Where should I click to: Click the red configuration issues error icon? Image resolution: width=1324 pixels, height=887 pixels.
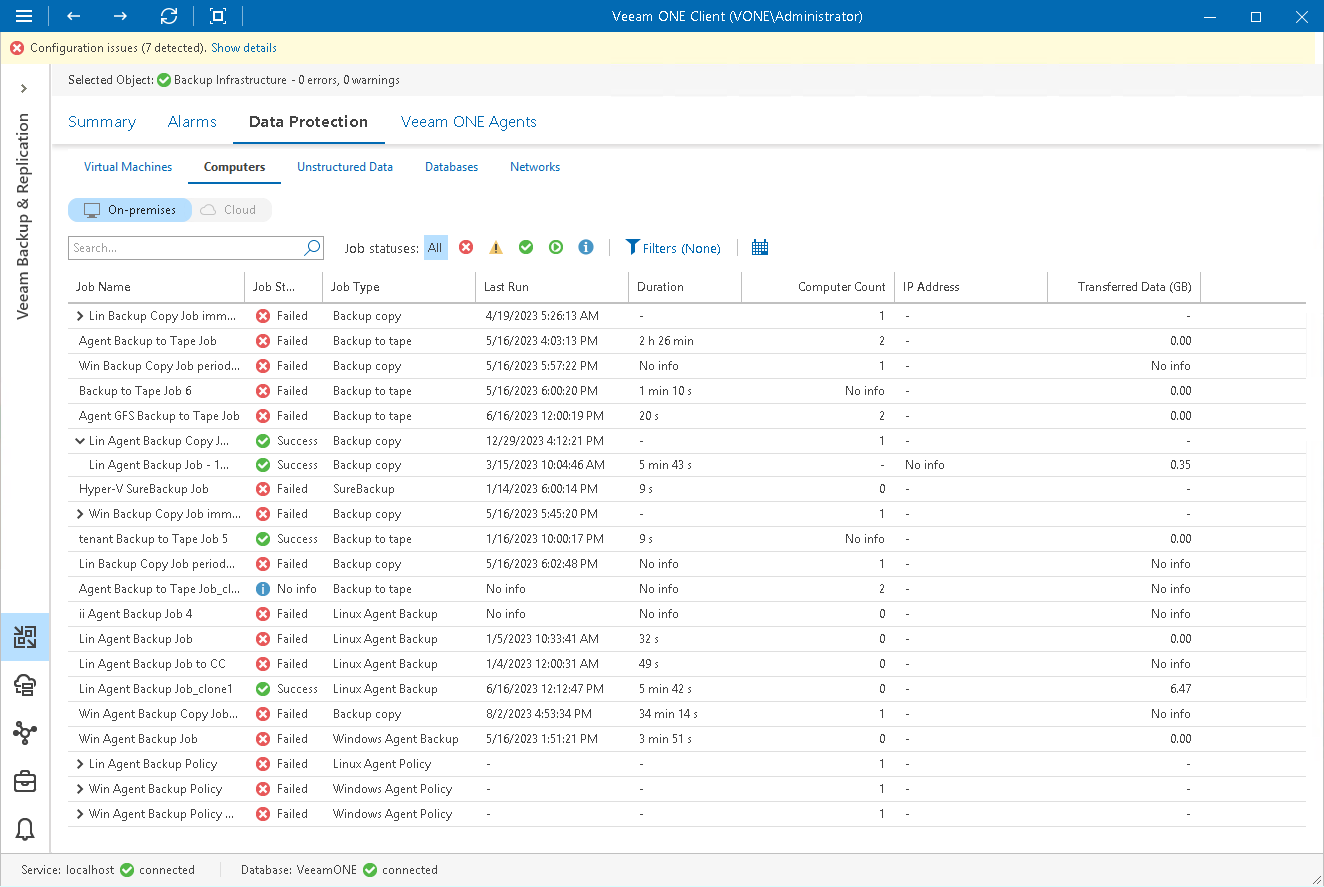tap(17, 48)
